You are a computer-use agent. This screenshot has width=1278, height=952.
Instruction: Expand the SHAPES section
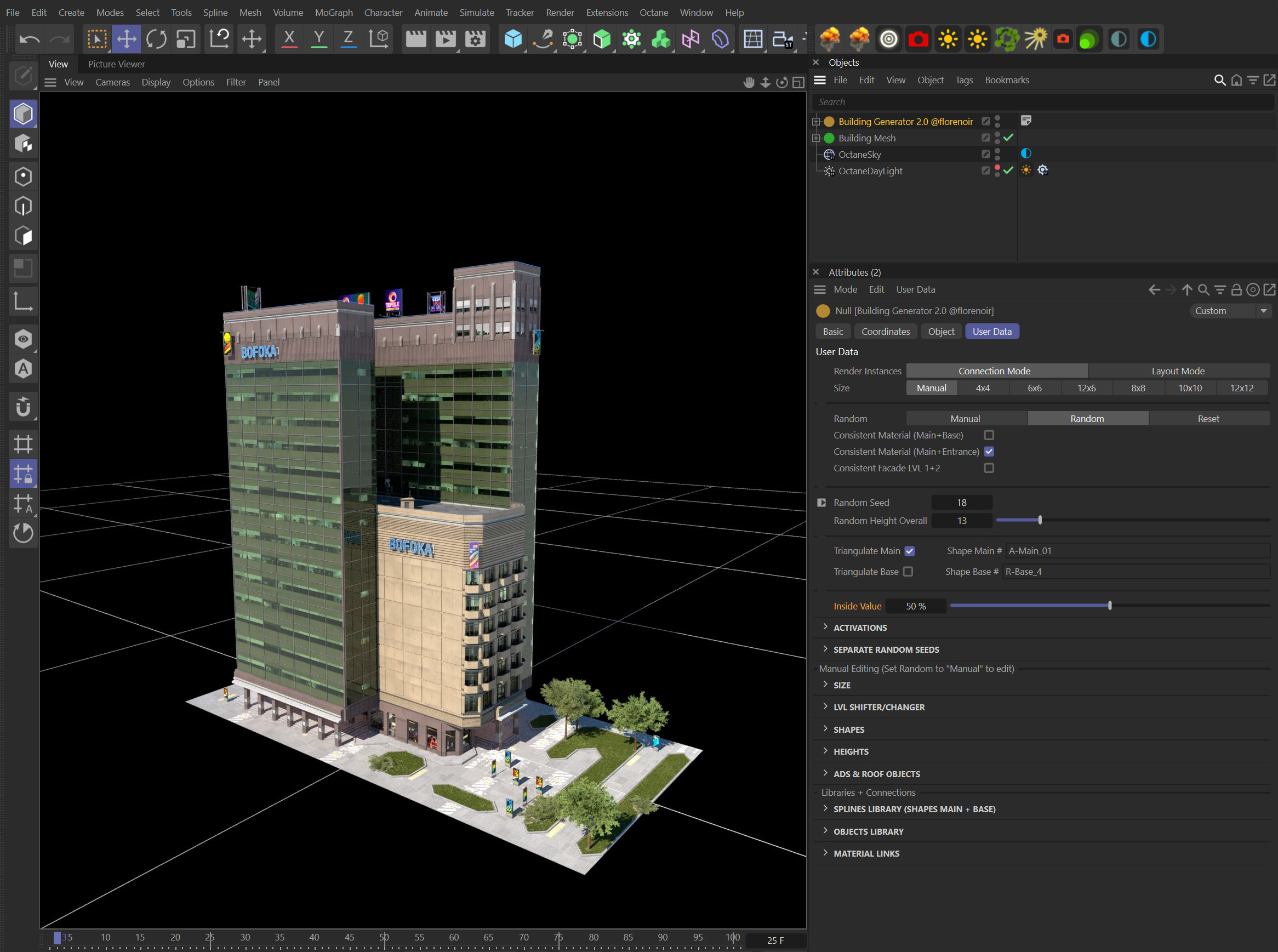[848, 729]
